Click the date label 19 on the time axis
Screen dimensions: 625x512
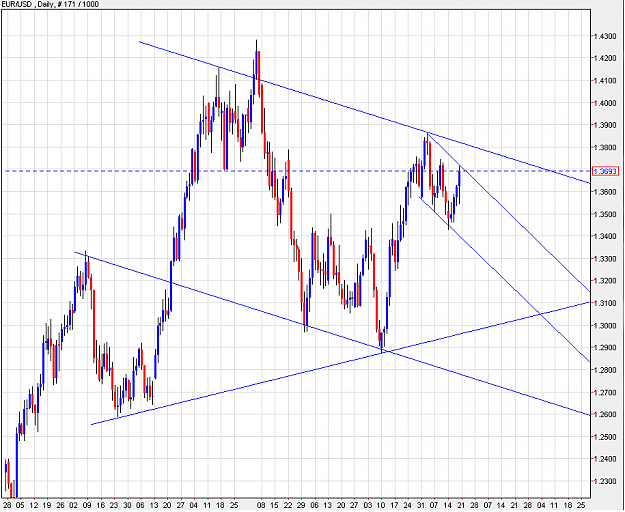coord(47,505)
